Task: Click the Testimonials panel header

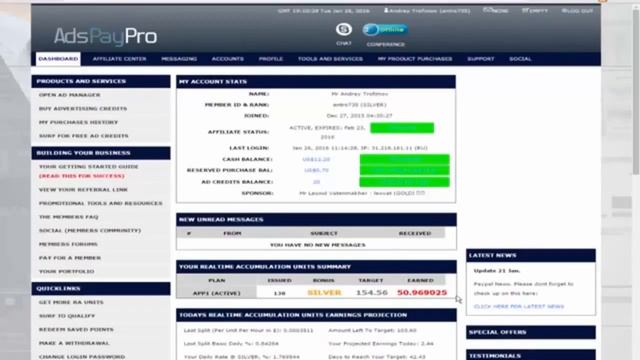Action: pyautogui.click(x=531, y=356)
